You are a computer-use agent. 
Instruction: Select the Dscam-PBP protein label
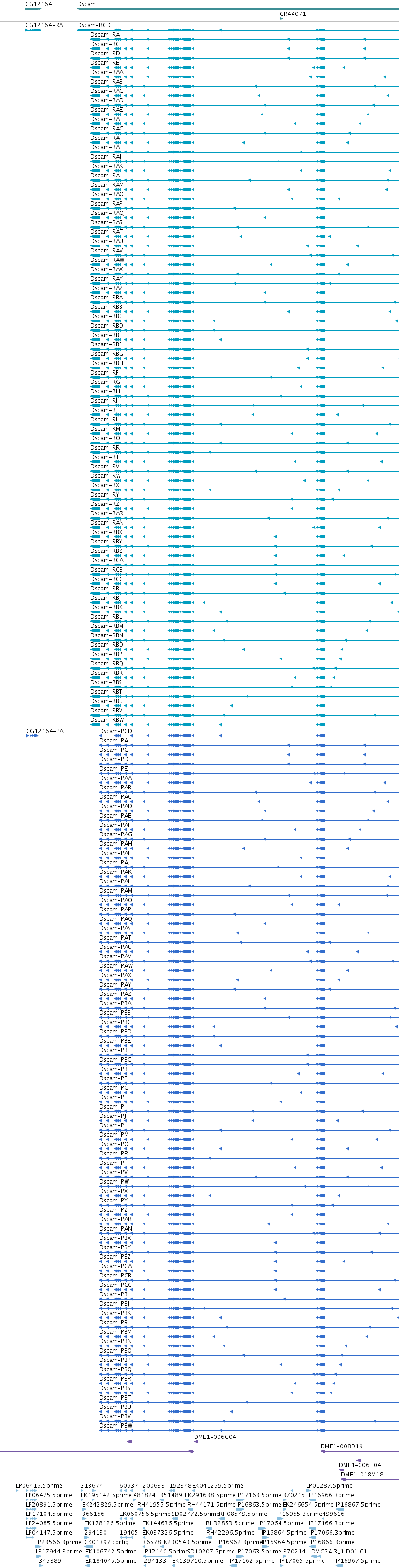click(115, 1360)
